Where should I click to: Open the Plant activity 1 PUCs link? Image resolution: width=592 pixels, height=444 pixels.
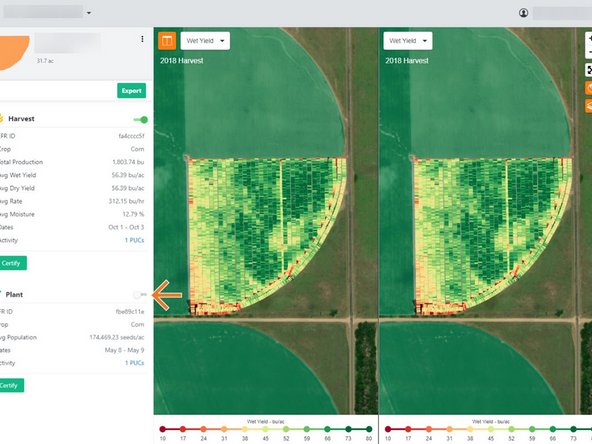134,363
